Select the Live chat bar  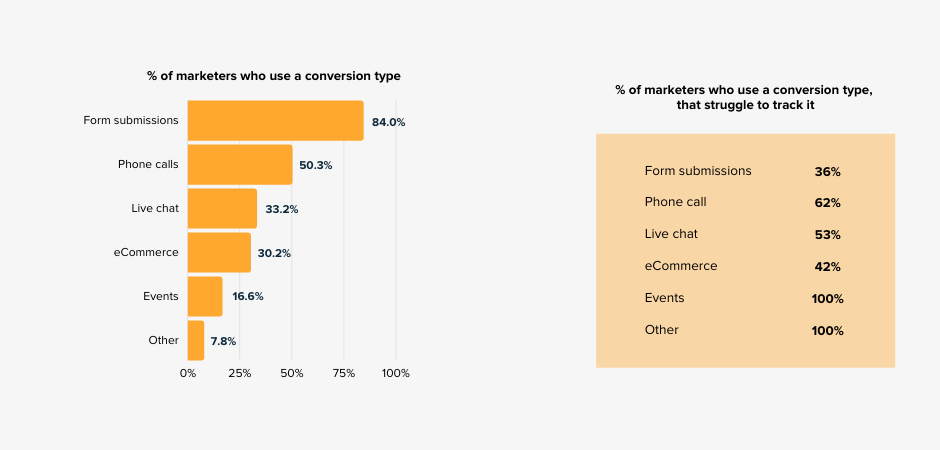click(x=222, y=209)
